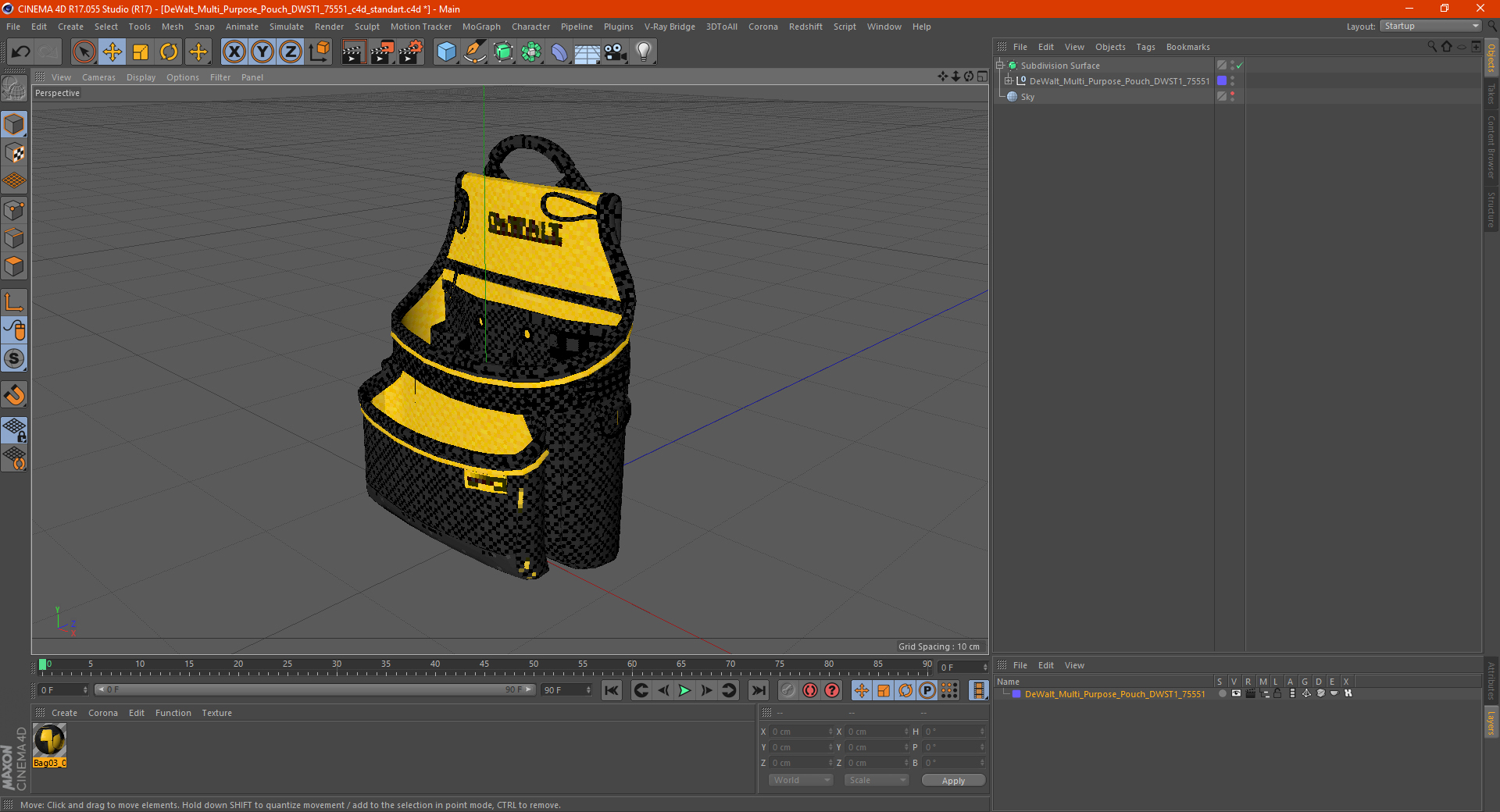Open viewport Cameras menu
The image size is (1500, 812).
coord(98,77)
